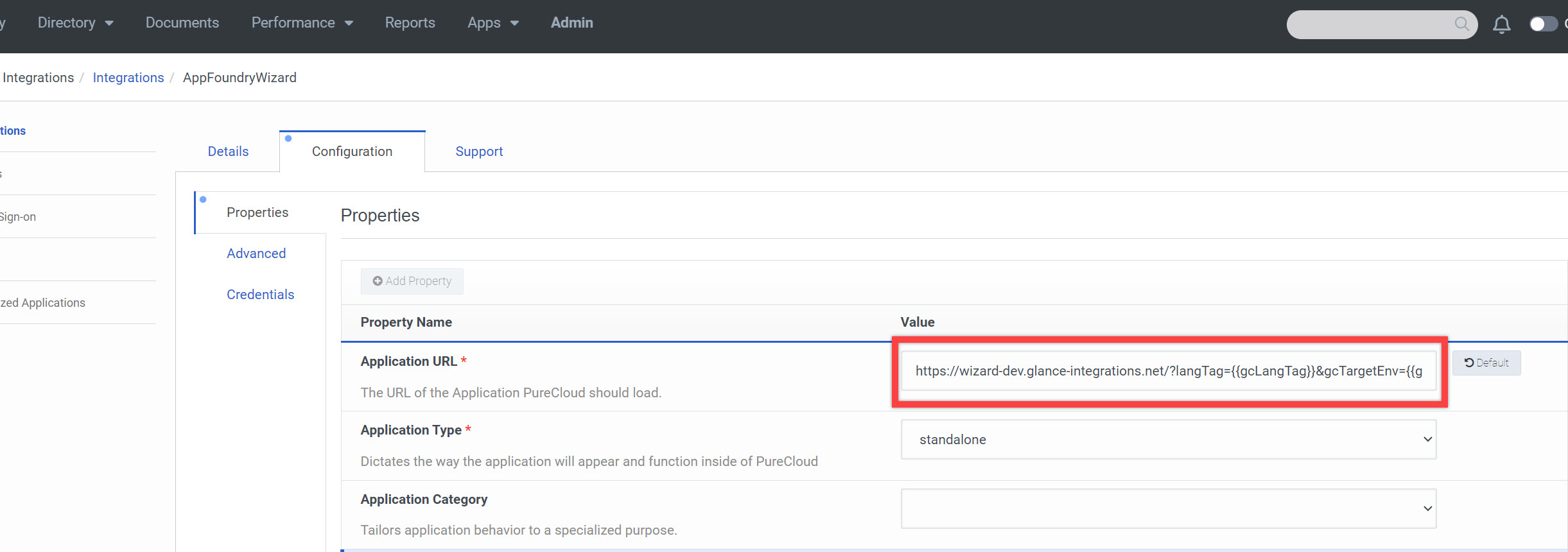Switch to the Support tab
1568x552 pixels.
coord(479,151)
